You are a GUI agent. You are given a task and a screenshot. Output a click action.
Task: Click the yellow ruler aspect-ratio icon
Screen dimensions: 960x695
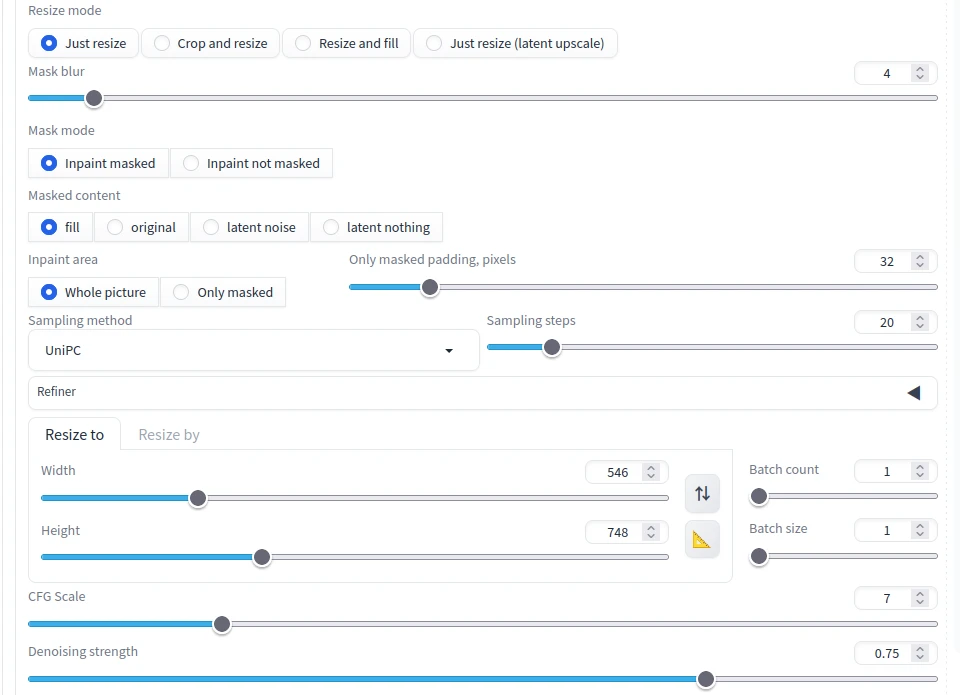[702, 539]
